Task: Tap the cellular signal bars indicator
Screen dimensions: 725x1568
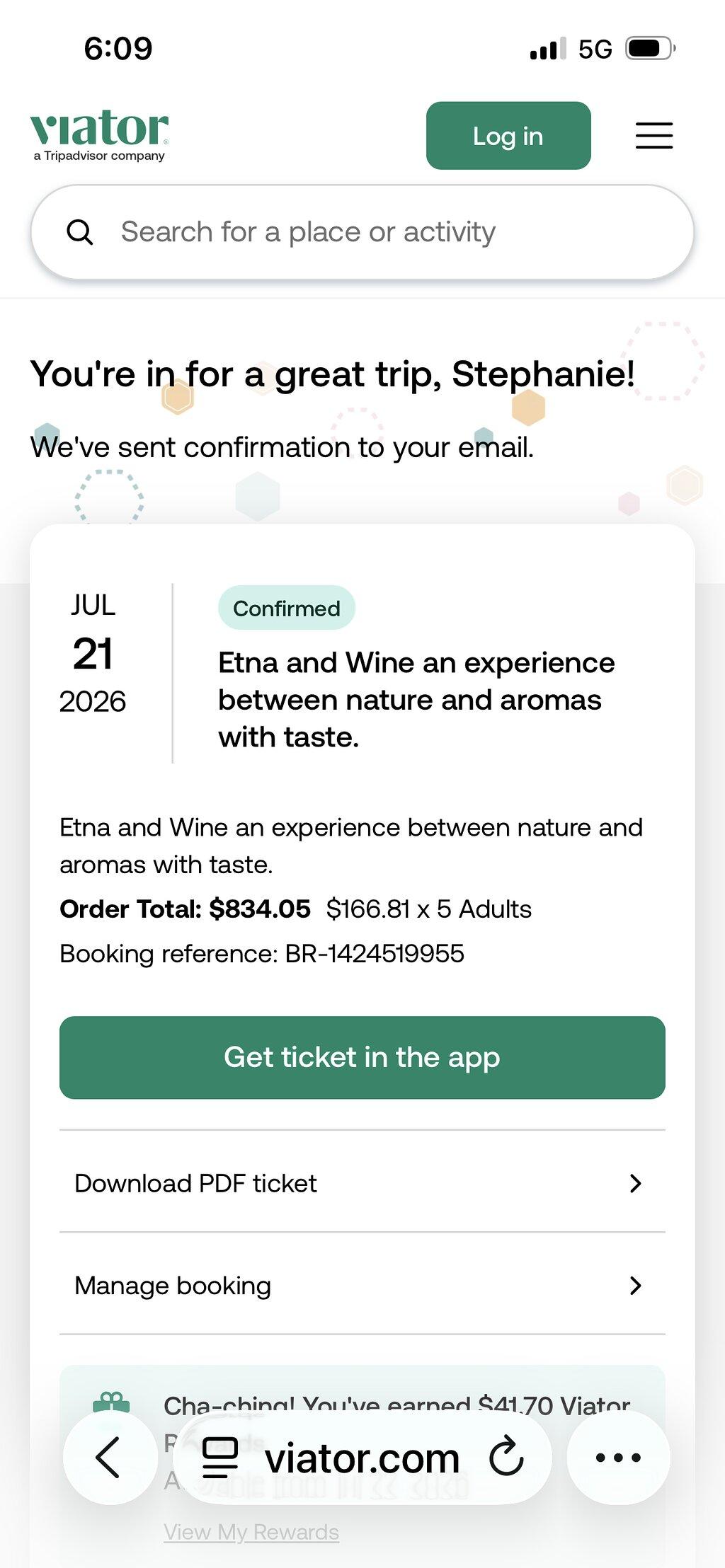Action: click(547, 49)
